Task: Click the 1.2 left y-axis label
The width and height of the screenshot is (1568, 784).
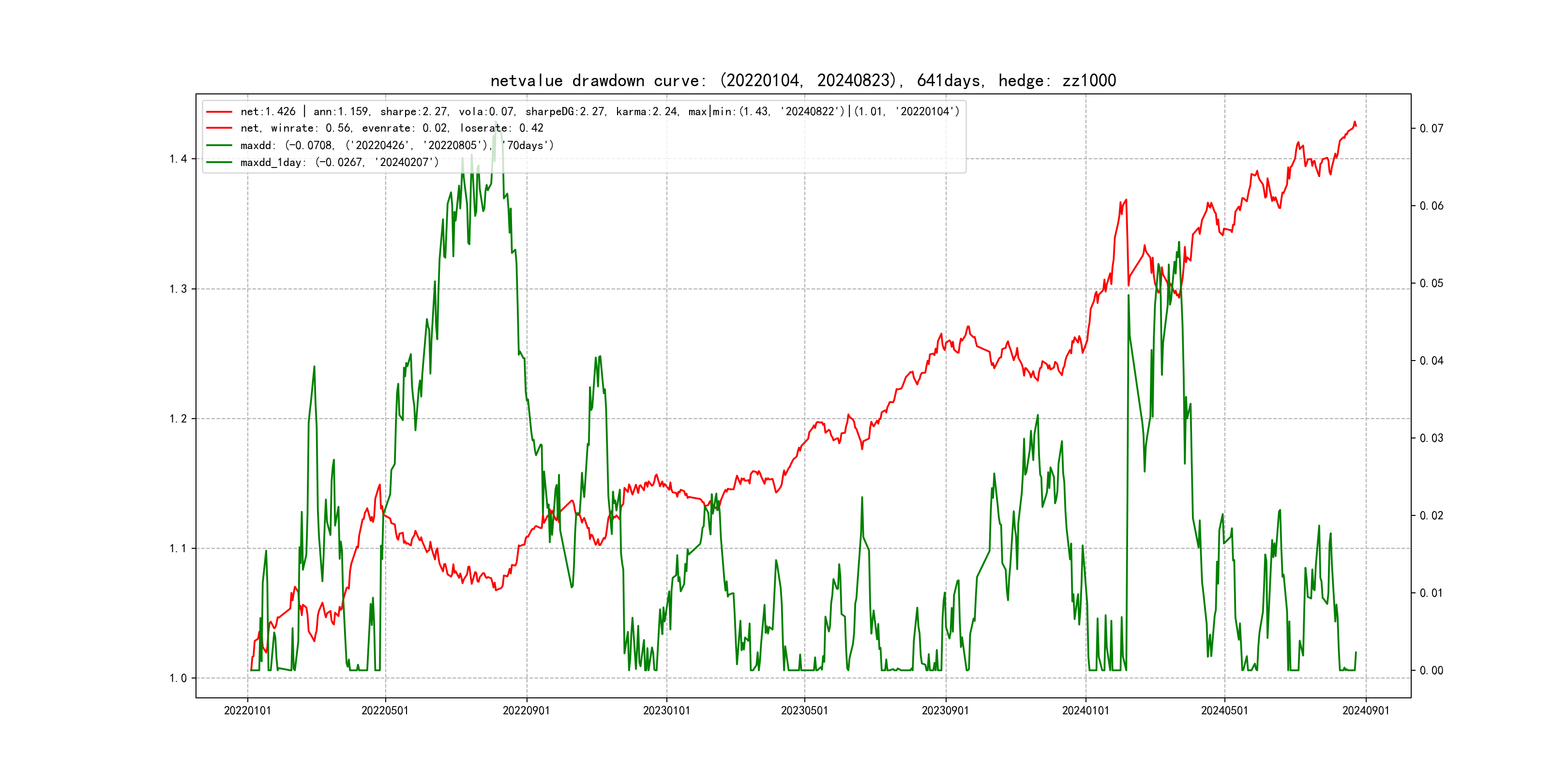Action: pos(178,419)
